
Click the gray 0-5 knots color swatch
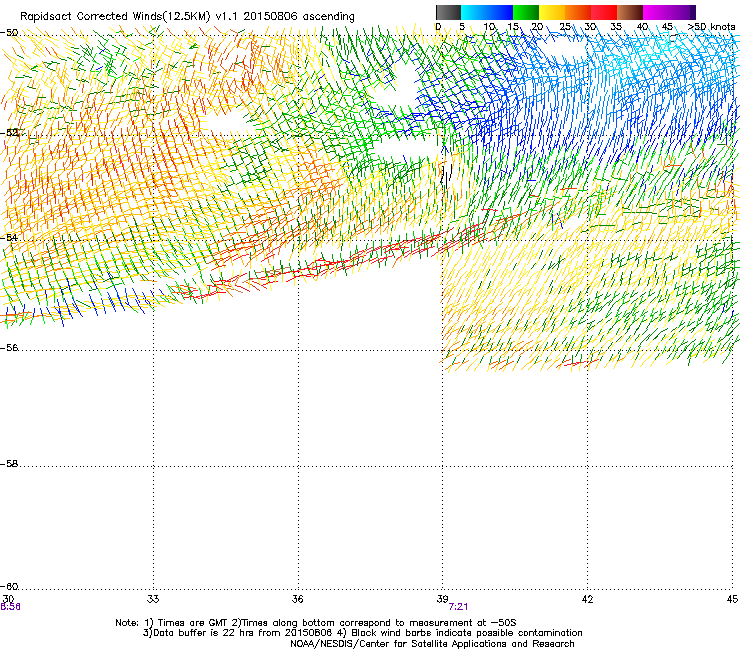pos(448,12)
